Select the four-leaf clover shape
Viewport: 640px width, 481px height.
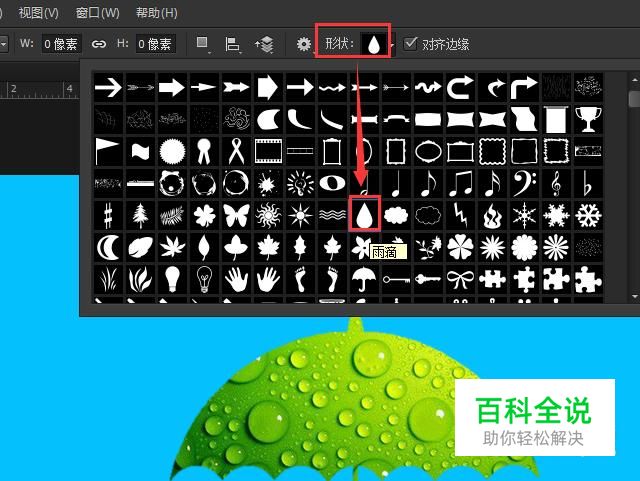coord(204,216)
